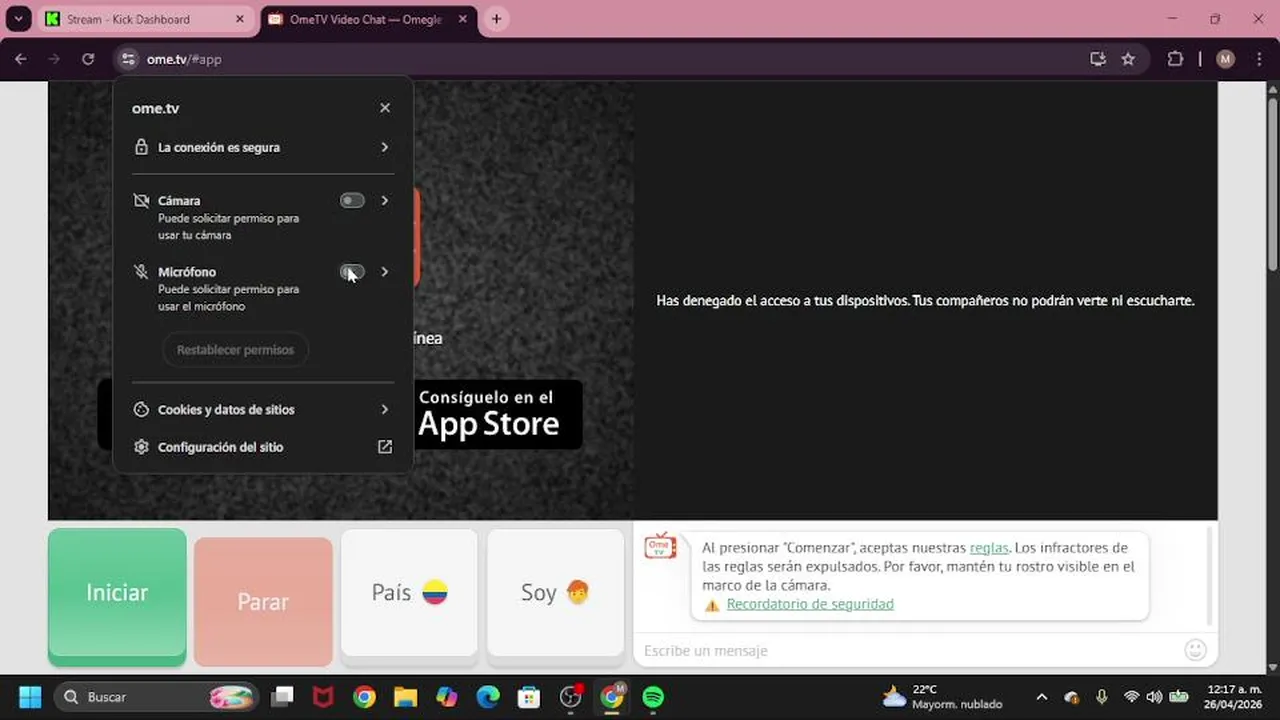Open the Chrome profile avatar M
The image size is (1280, 720).
(x=1225, y=59)
